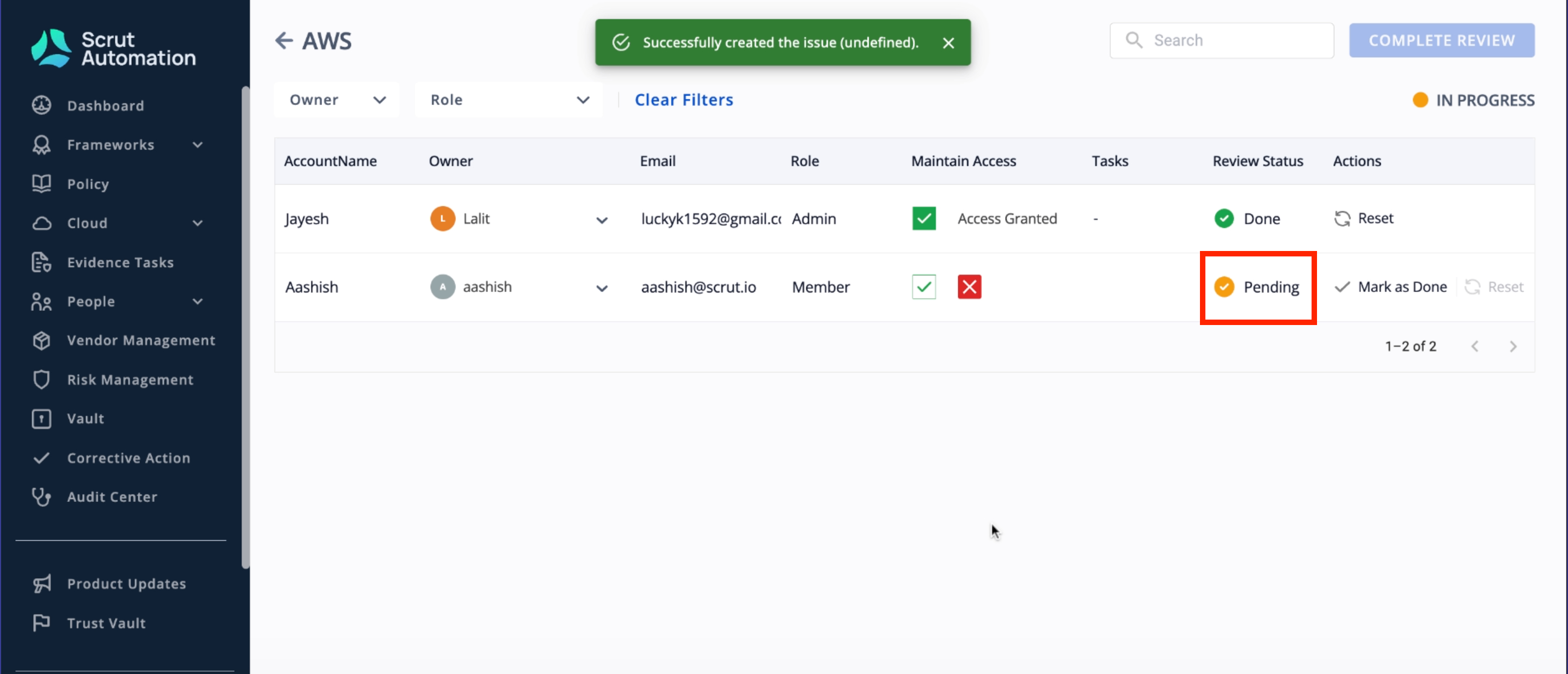Open the Role filter dropdown

pos(509,99)
